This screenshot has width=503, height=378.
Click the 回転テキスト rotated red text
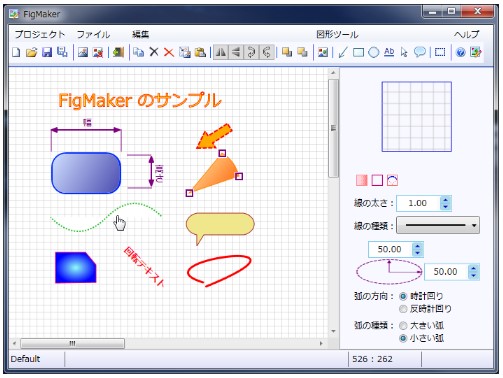(x=144, y=267)
